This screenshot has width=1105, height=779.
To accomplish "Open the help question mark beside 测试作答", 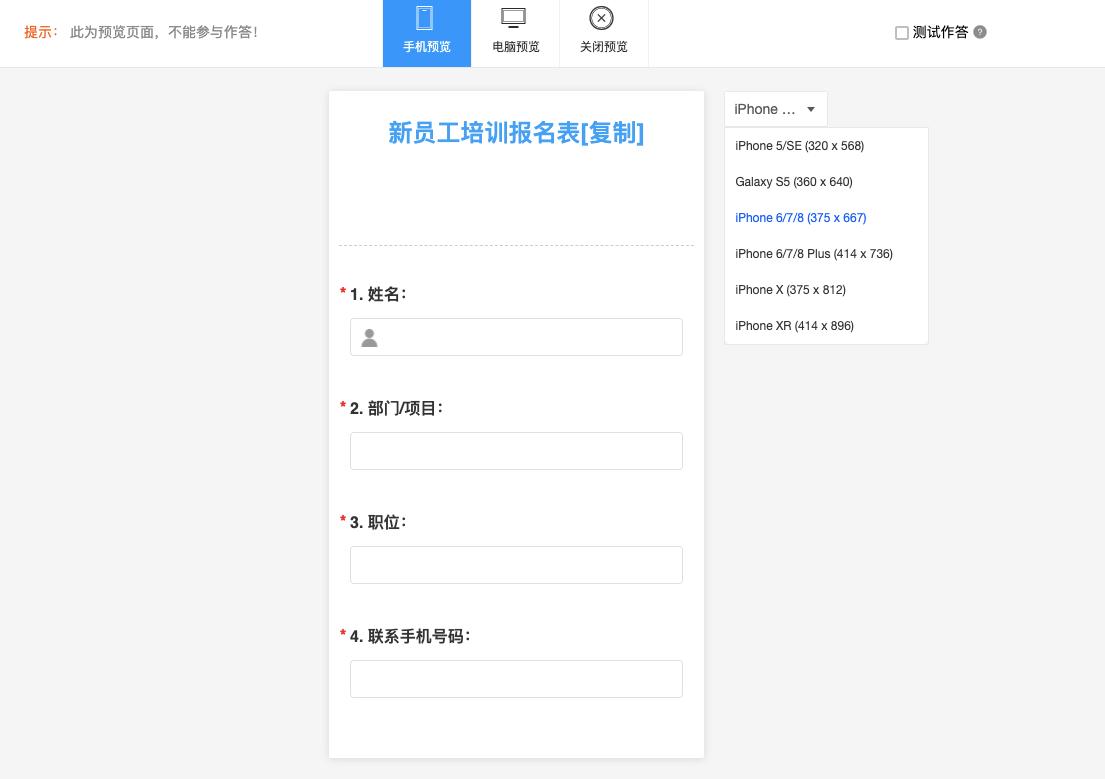I will click(979, 32).
